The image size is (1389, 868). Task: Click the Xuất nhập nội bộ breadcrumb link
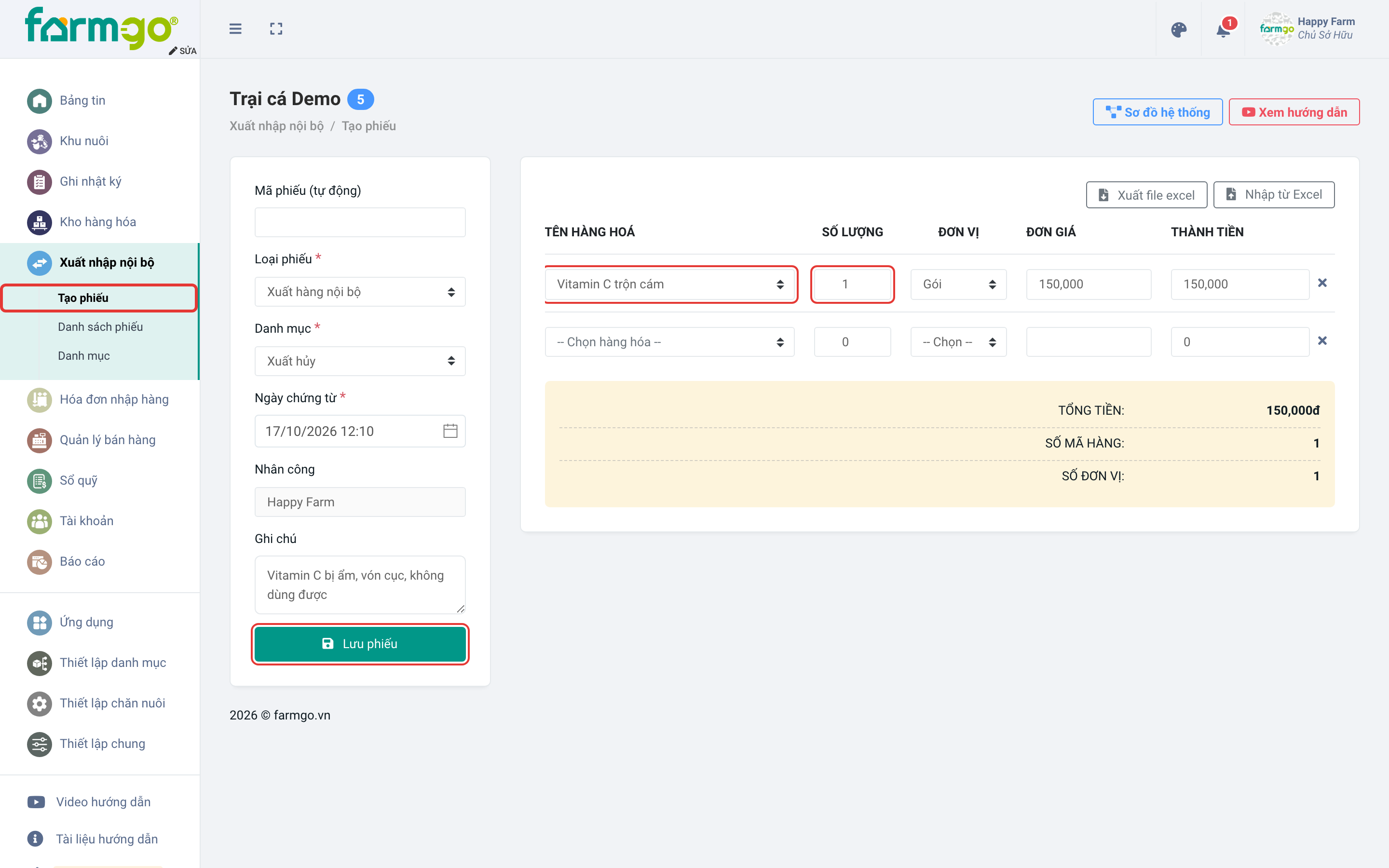(x=277, y=126)
